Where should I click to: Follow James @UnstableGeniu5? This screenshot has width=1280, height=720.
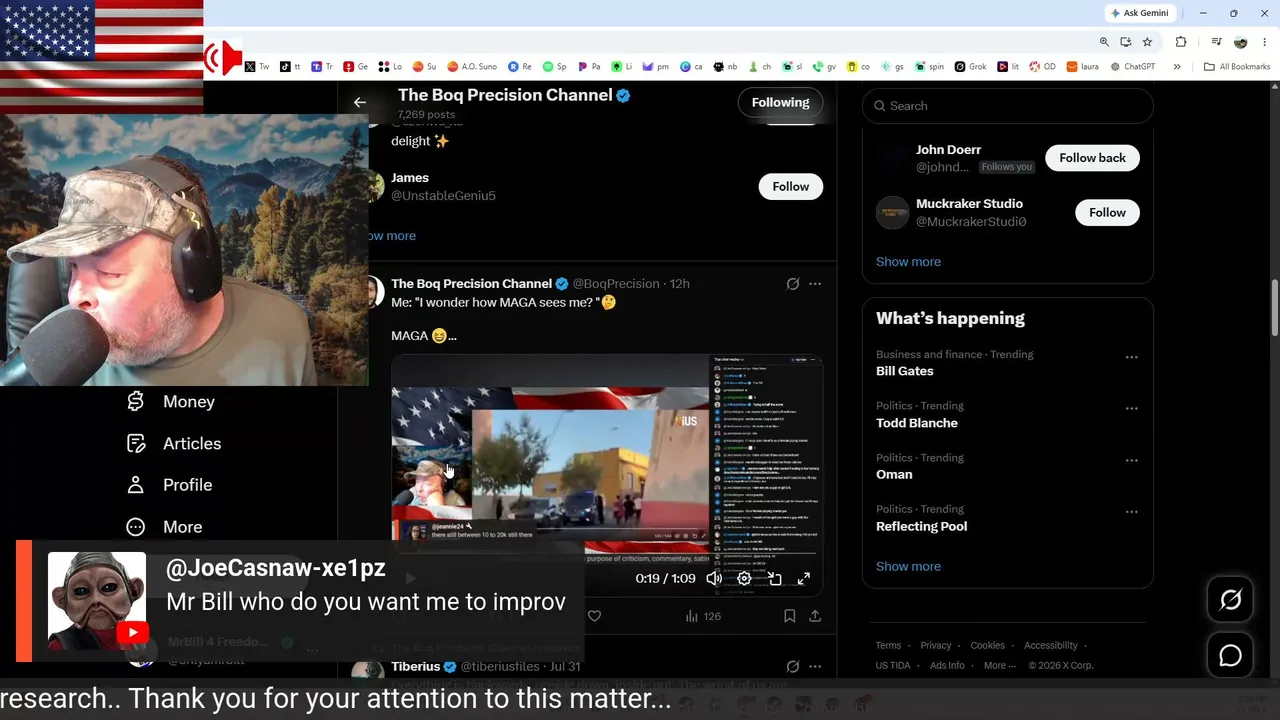click(790, 186)
